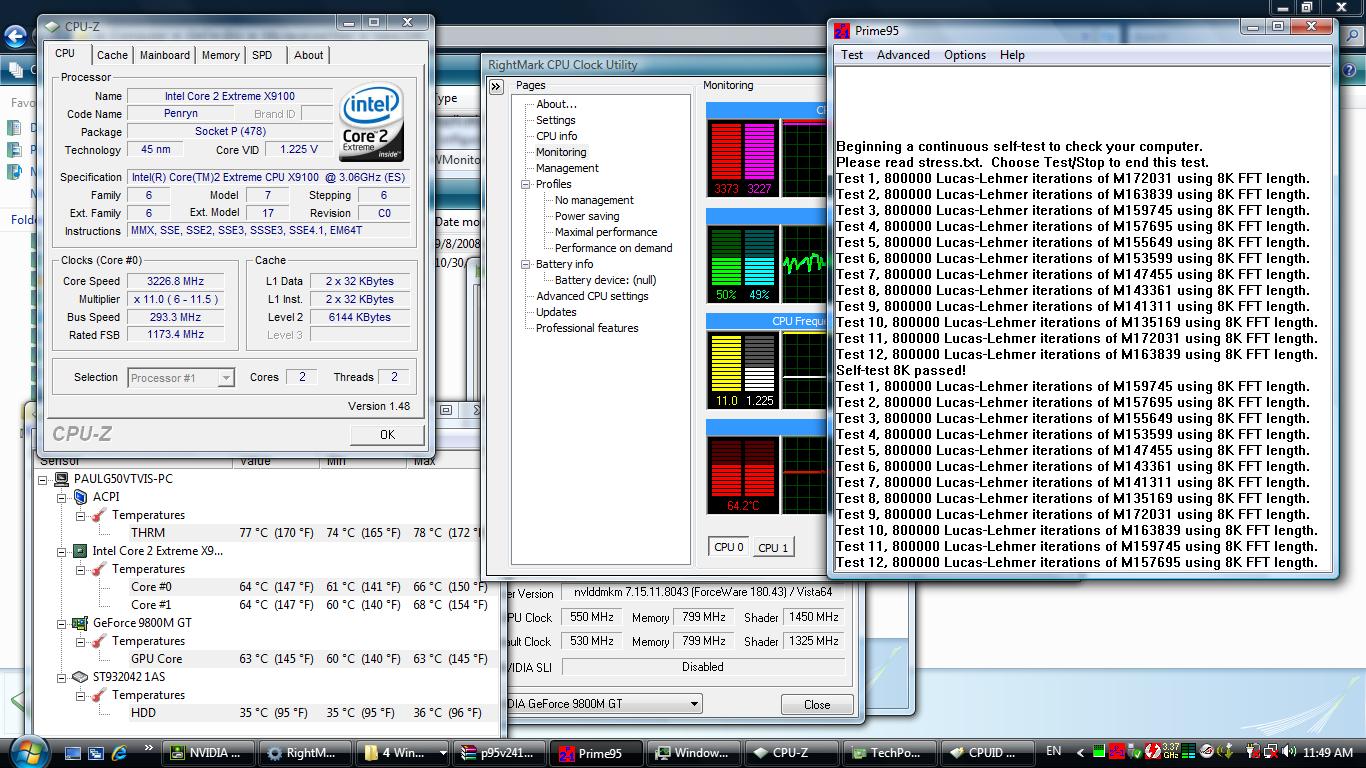1366x768 pixels.
Task: Expand quick launch overflow chevron
Action: 149,747
